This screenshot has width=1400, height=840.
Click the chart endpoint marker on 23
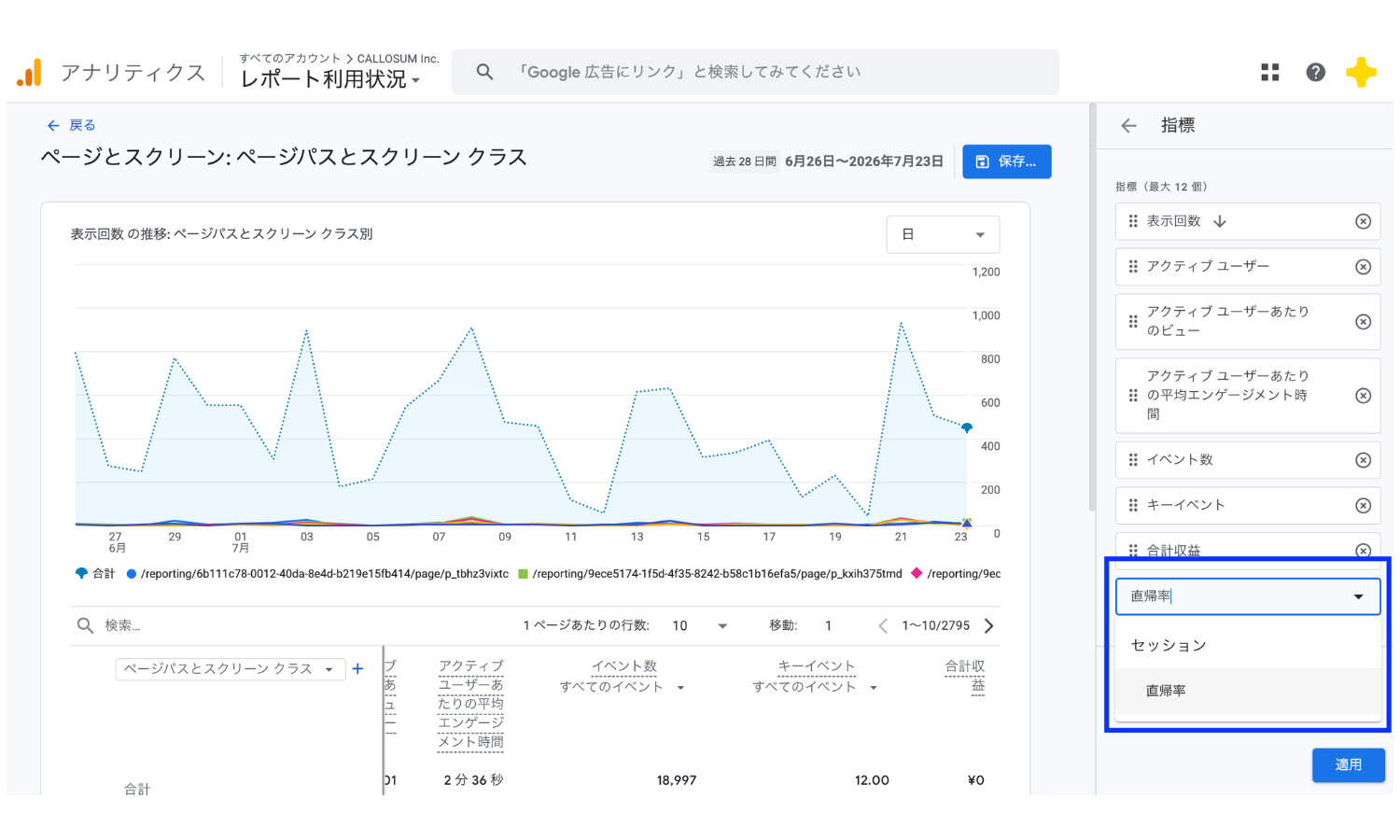(x=967, y=427)
